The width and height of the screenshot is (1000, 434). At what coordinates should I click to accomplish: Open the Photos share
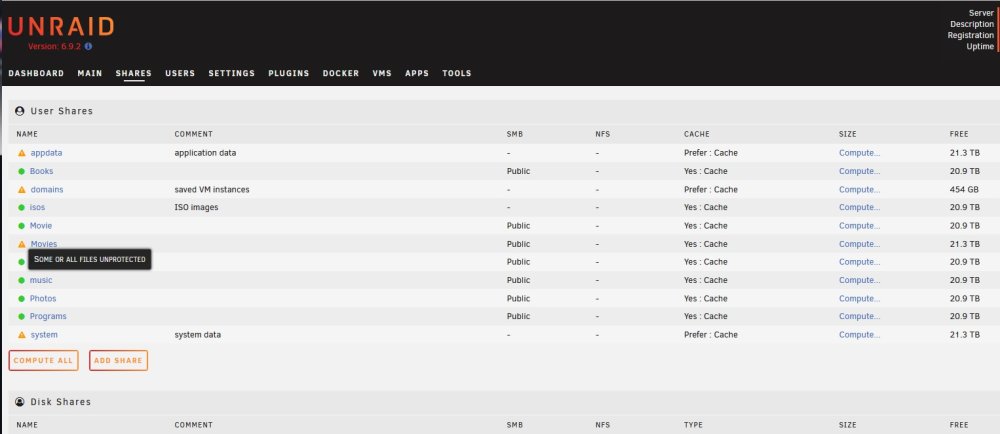(43, 299)
